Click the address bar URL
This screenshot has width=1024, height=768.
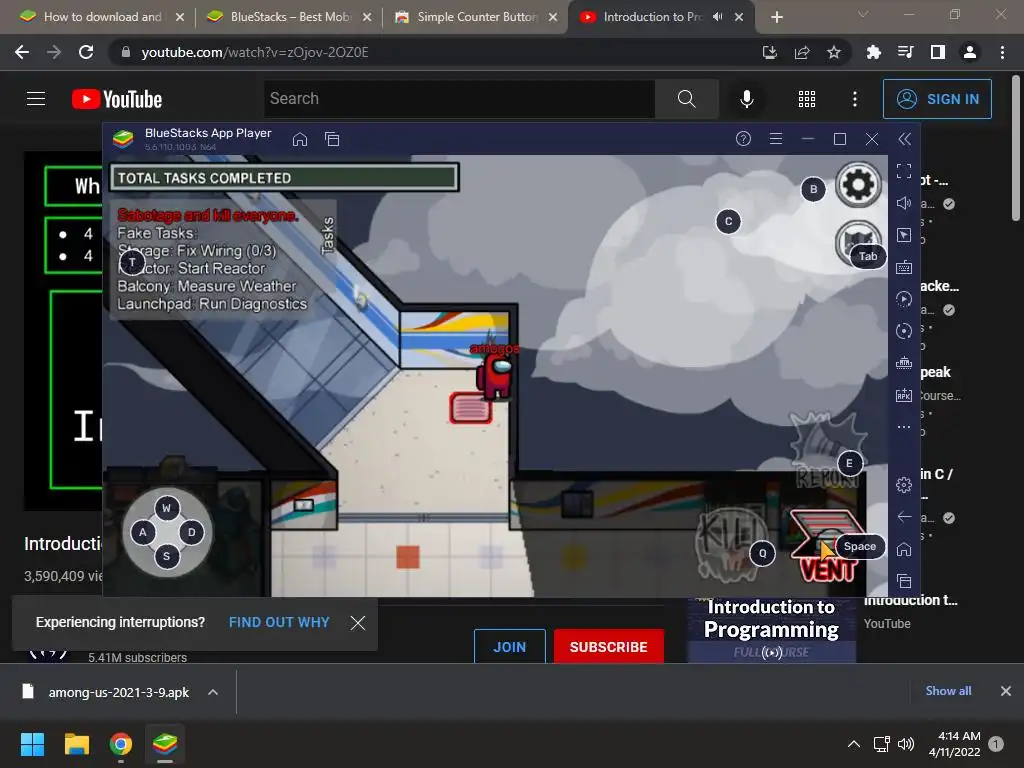[255, 52]
